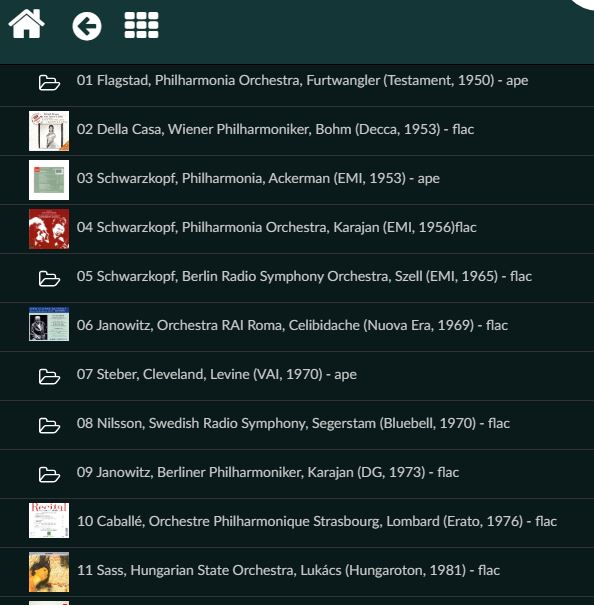This screenshot has width=594, height=605.
Task: Open folder icon for 01 Flagstad
Action: (x=49, y=83)
